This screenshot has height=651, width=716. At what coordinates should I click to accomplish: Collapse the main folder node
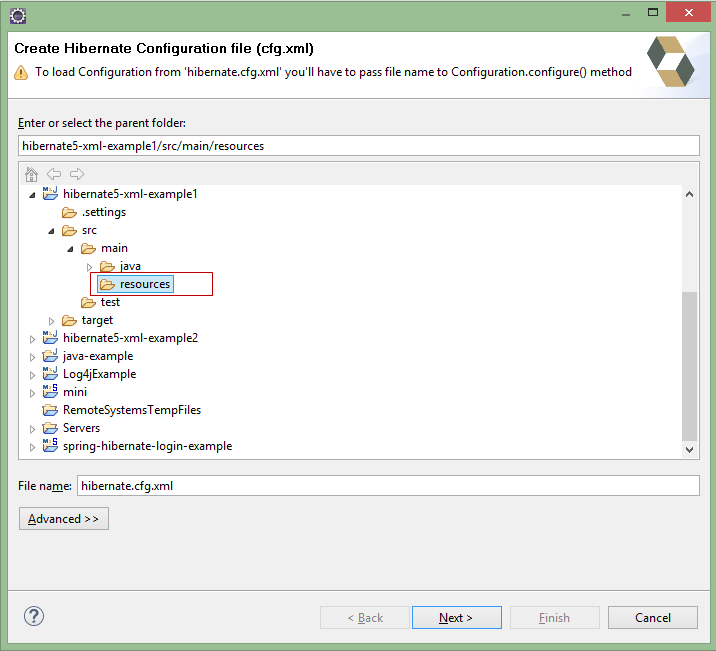coord(70,249)
